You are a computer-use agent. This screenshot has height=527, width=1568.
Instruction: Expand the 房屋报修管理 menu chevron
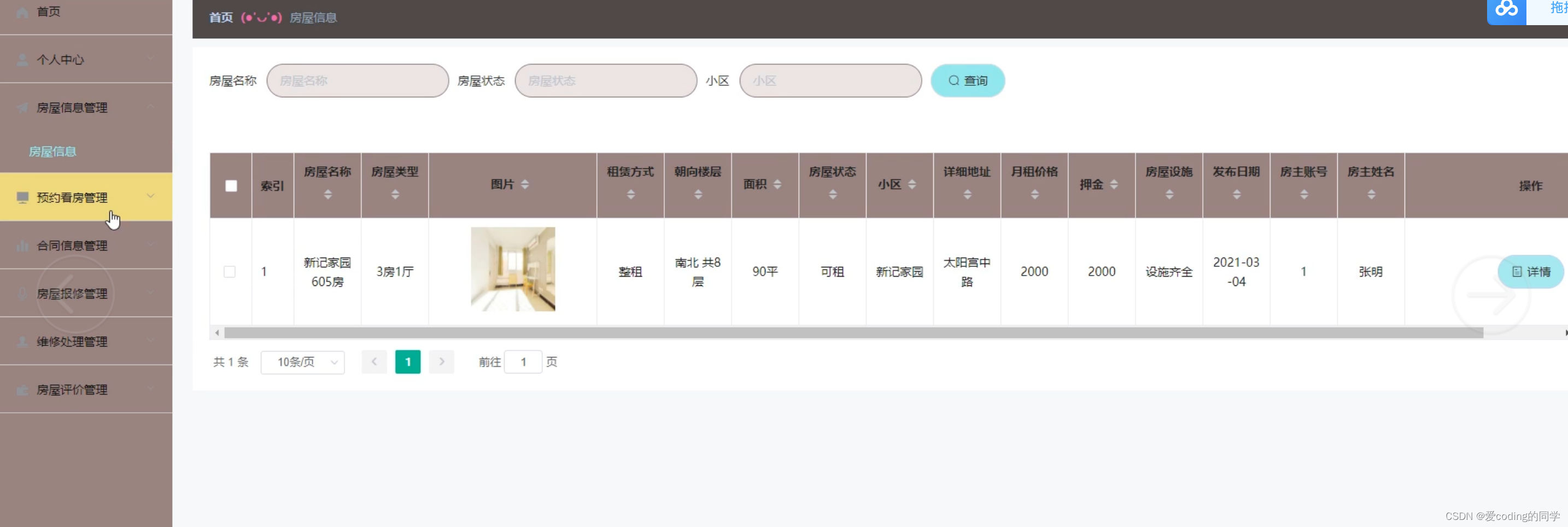pyautogui.click(x=150, y=292)
